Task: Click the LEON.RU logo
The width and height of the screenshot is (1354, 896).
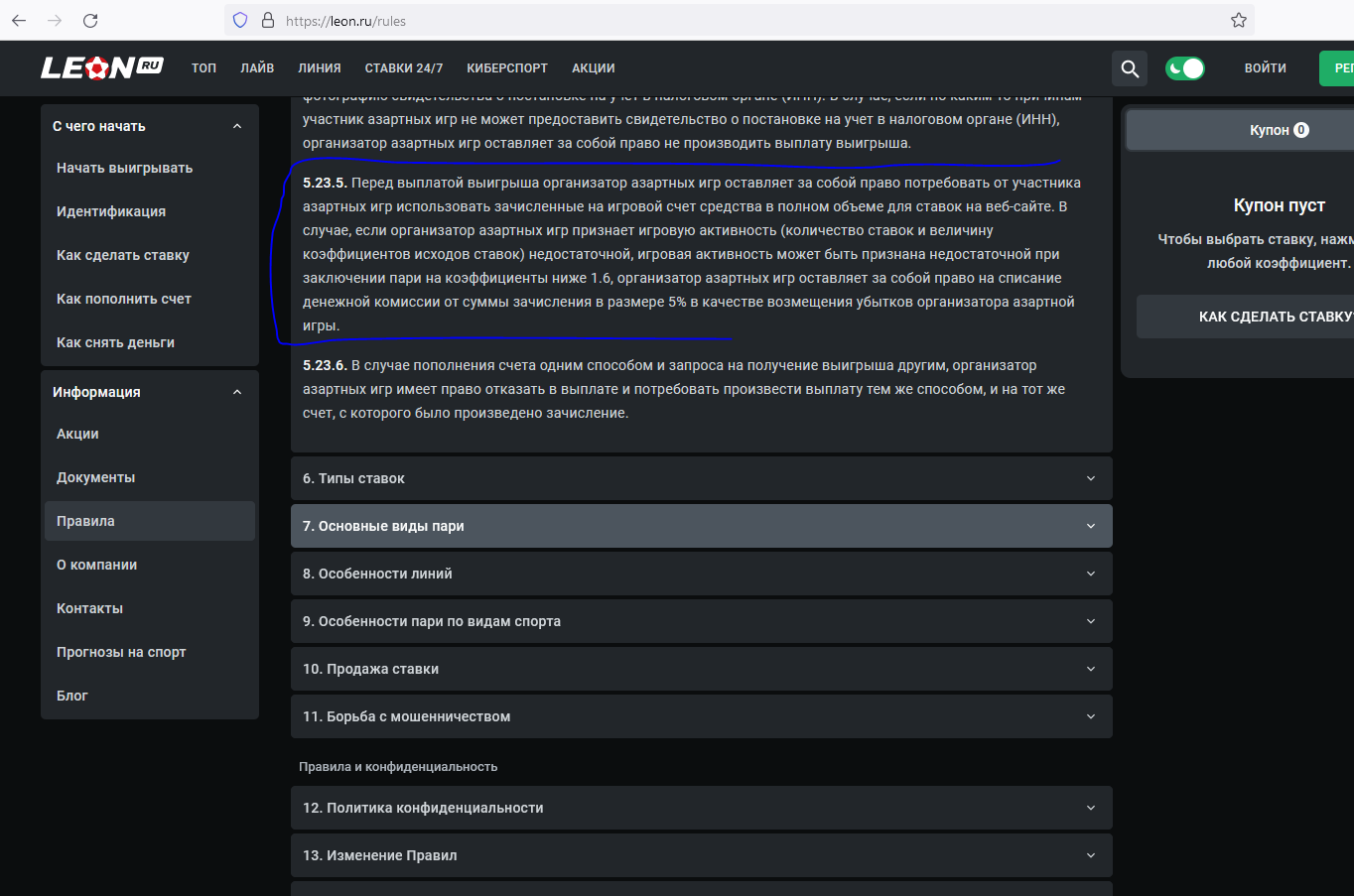Action: (x=101, y=67)
